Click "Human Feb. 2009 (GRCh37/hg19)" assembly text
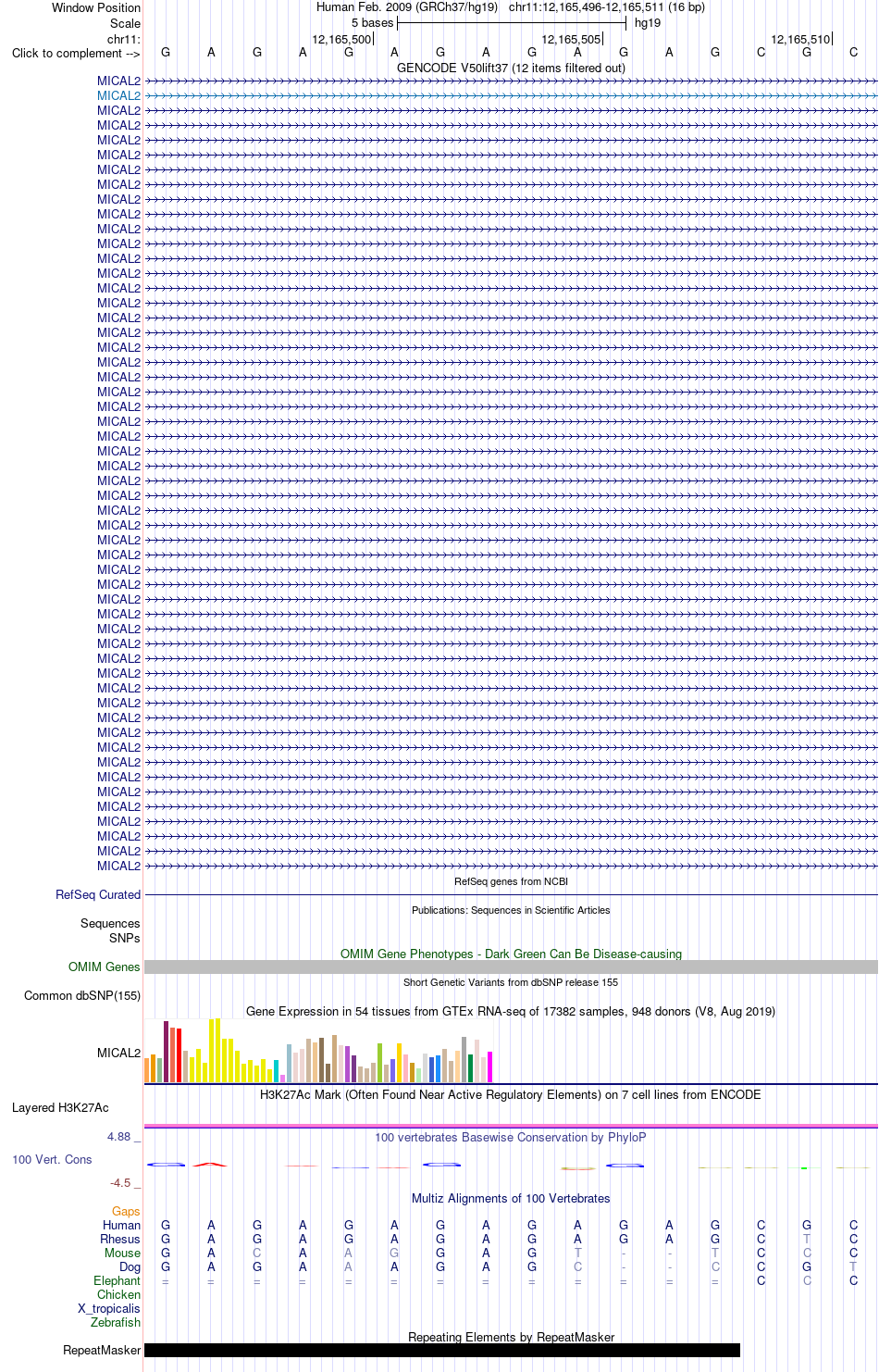Screen dimensions: 879x1372 pyautogui.click(x=407, y=7)
